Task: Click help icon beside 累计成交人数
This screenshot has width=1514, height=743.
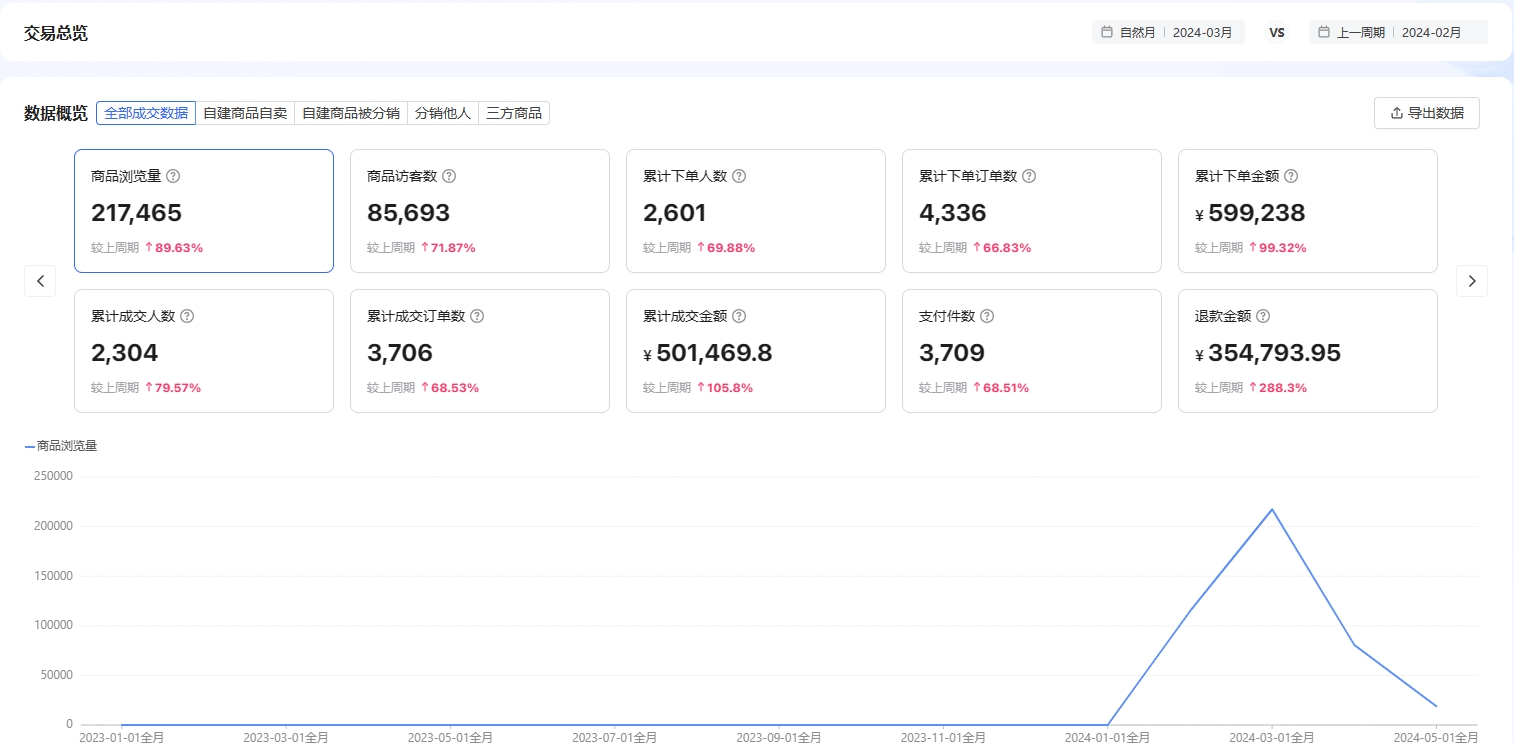Action: coord(187,316)
